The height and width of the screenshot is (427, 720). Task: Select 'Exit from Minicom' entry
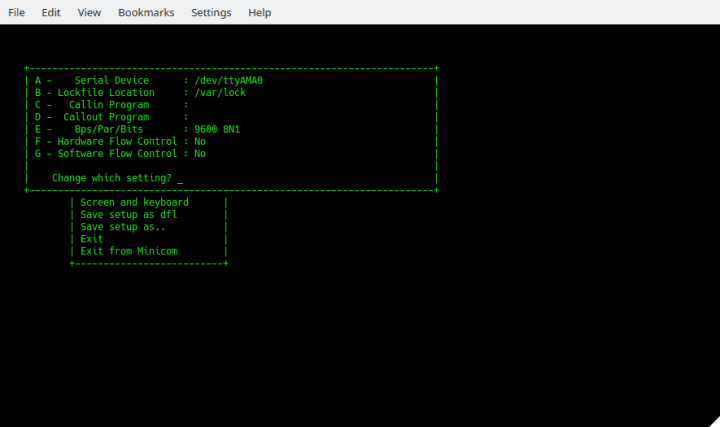pyautogui.click(x=129, y=251)
